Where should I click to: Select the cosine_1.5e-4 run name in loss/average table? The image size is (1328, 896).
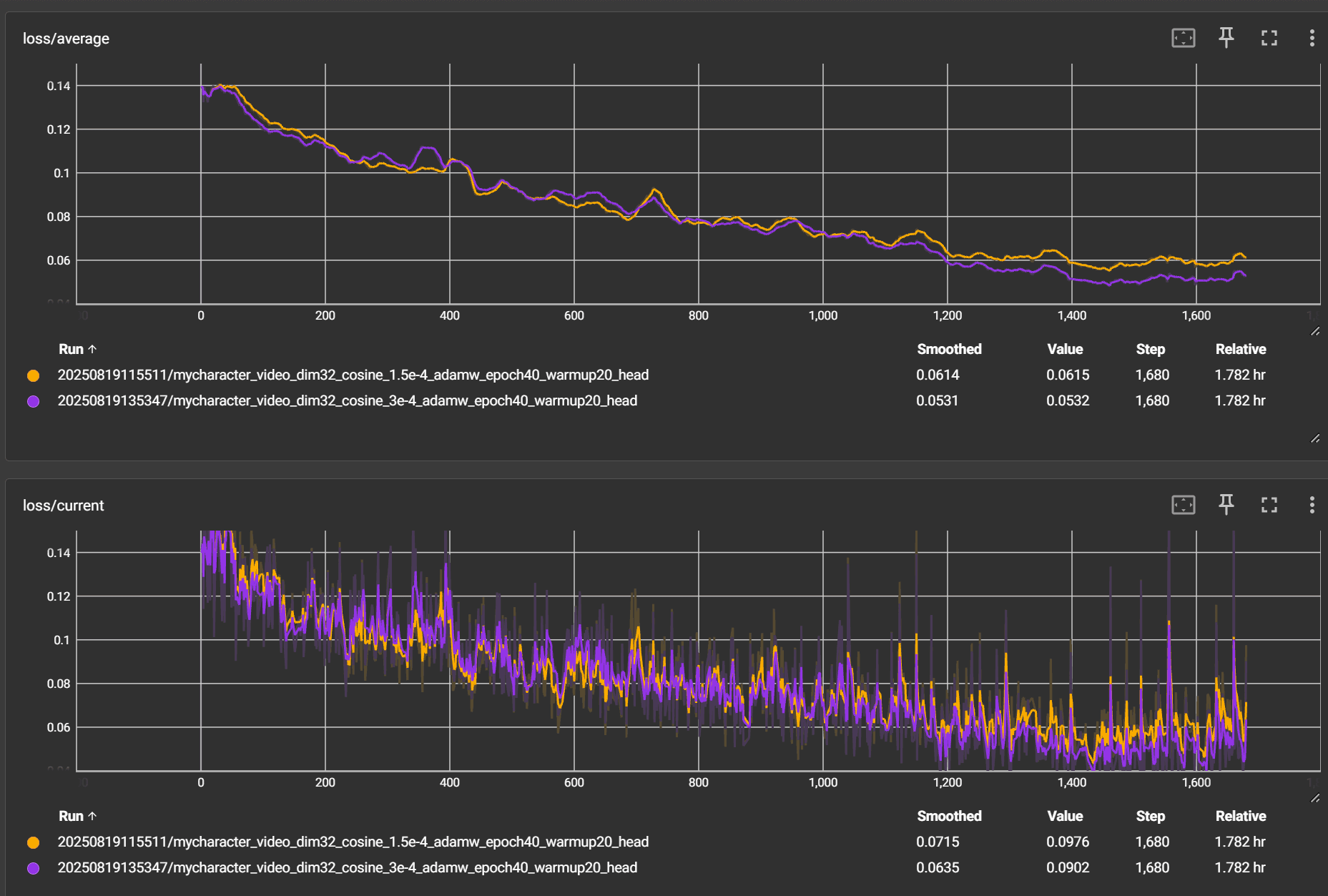tap(353, 375)
